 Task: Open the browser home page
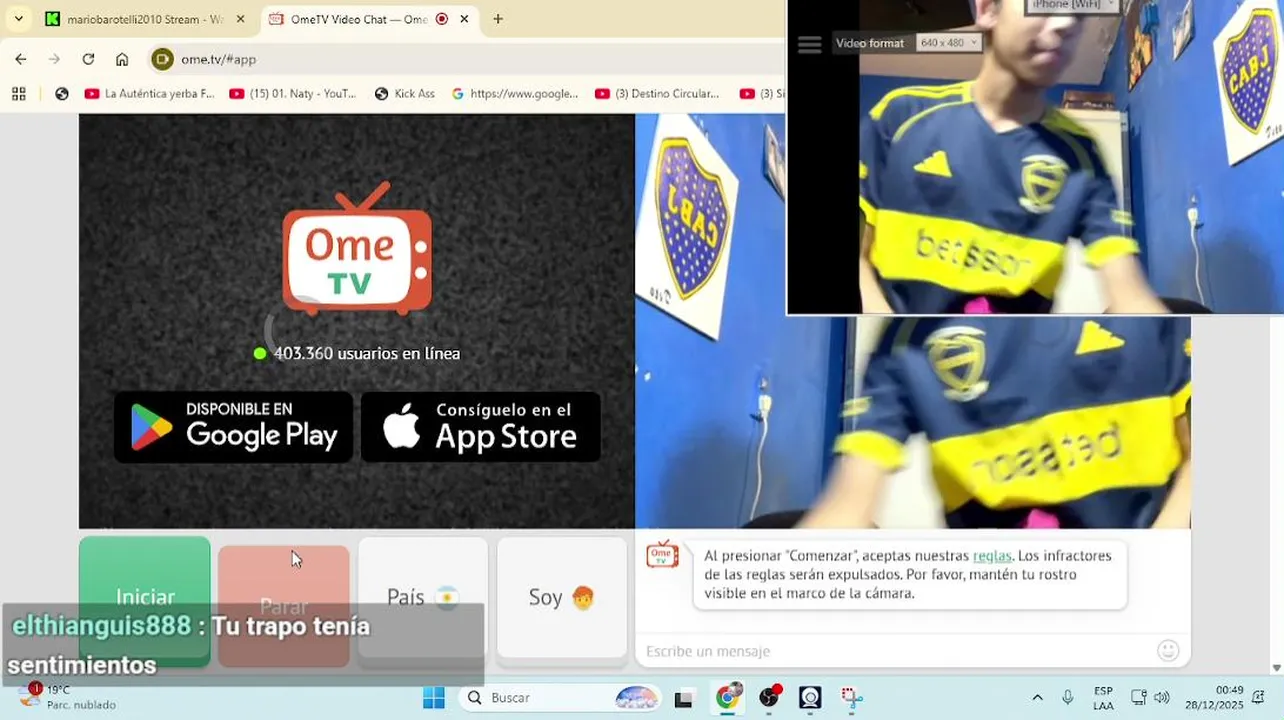tap(122, 59)
